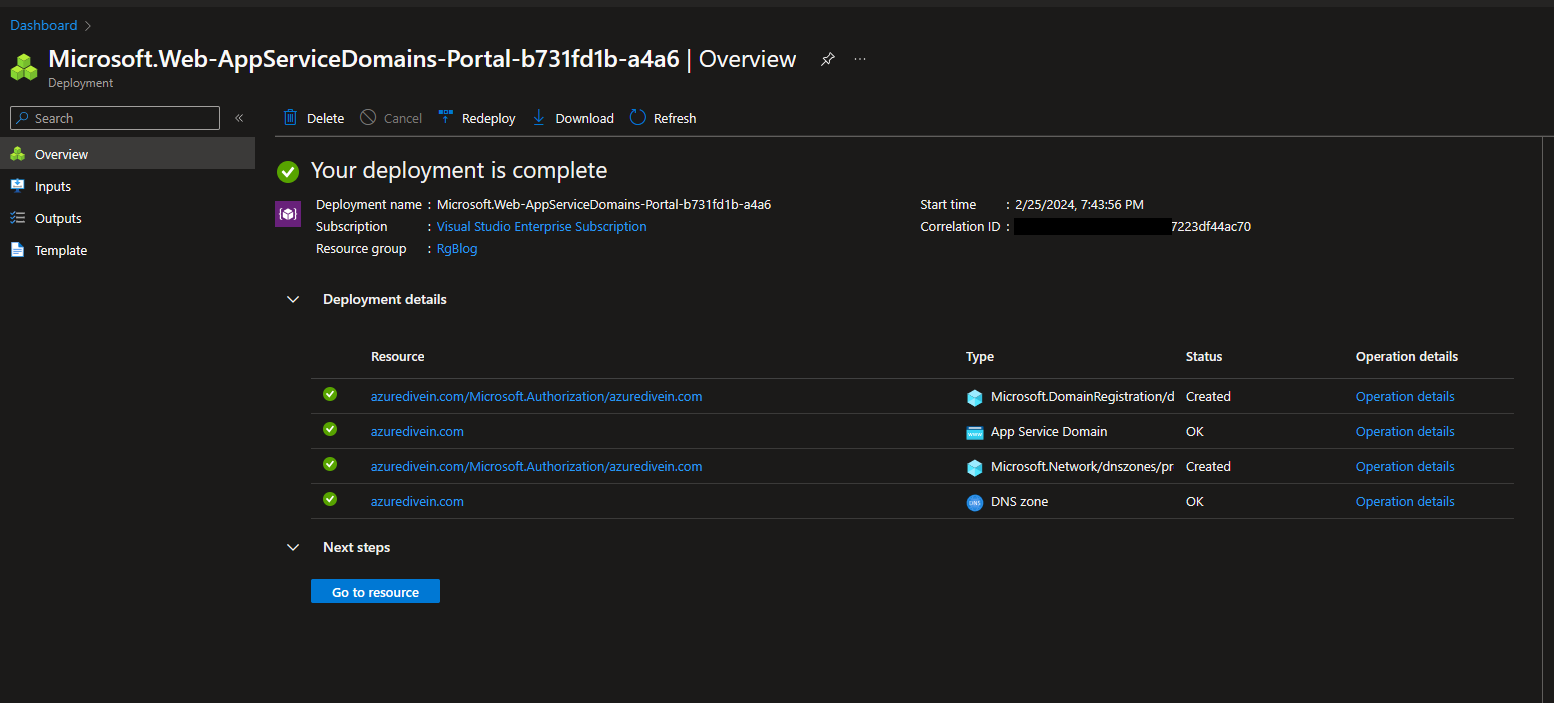1554x703 pixels.
Task: Click the Download arrow icon
Action: [539, 118]
